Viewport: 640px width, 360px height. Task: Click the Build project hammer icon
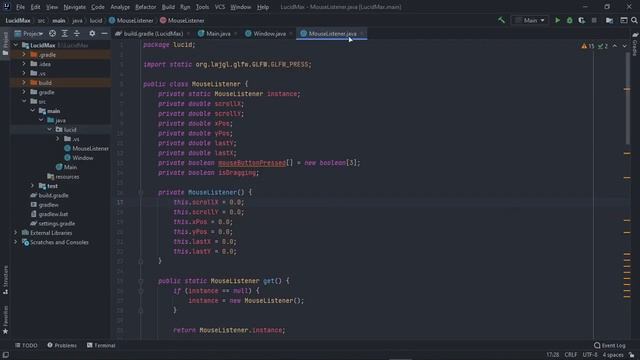[501, 20]
